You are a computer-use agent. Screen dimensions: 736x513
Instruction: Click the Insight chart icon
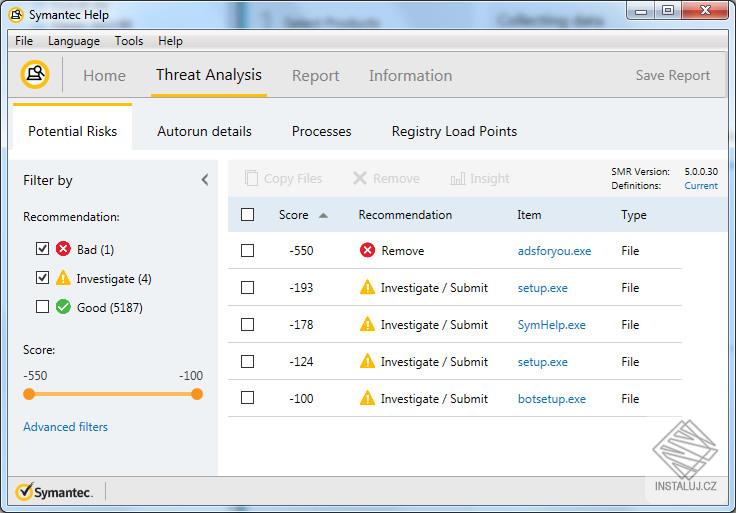[x=458, y=179]
